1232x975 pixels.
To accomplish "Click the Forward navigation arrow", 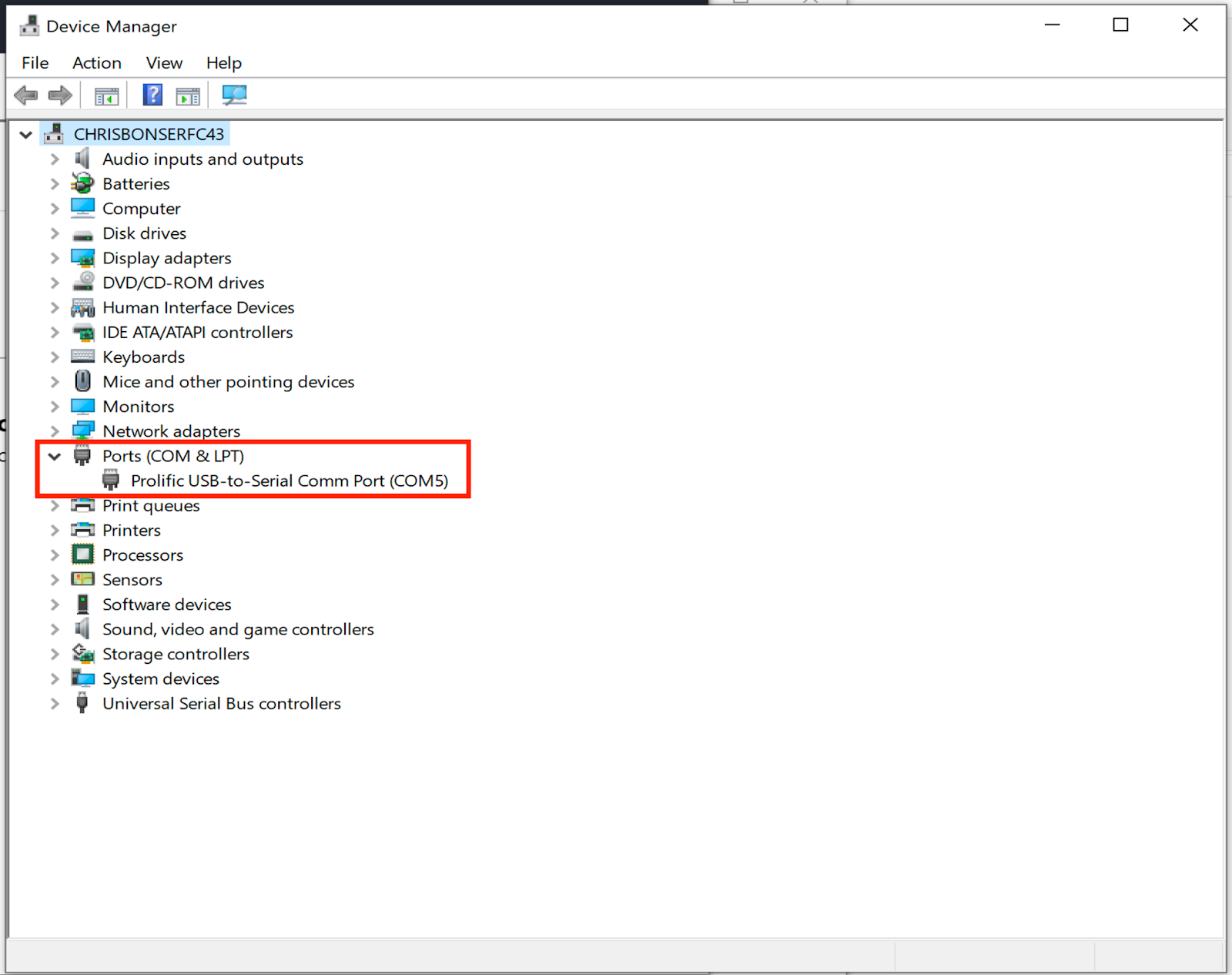I will point(59,94).
